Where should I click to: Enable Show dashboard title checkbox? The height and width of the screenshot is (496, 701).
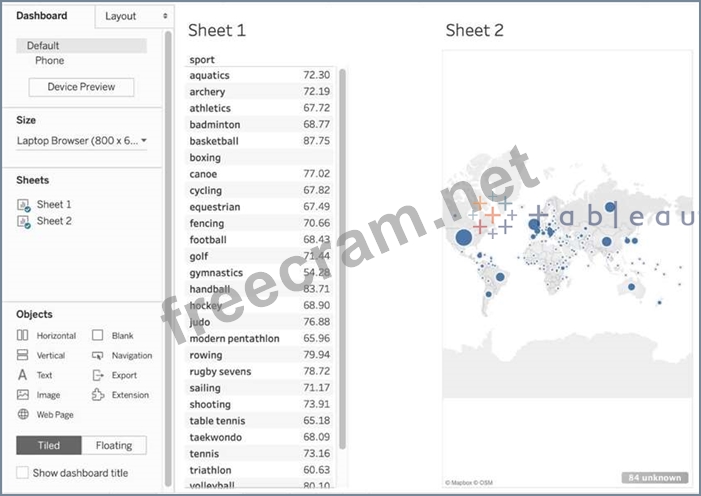coord(23,473)
